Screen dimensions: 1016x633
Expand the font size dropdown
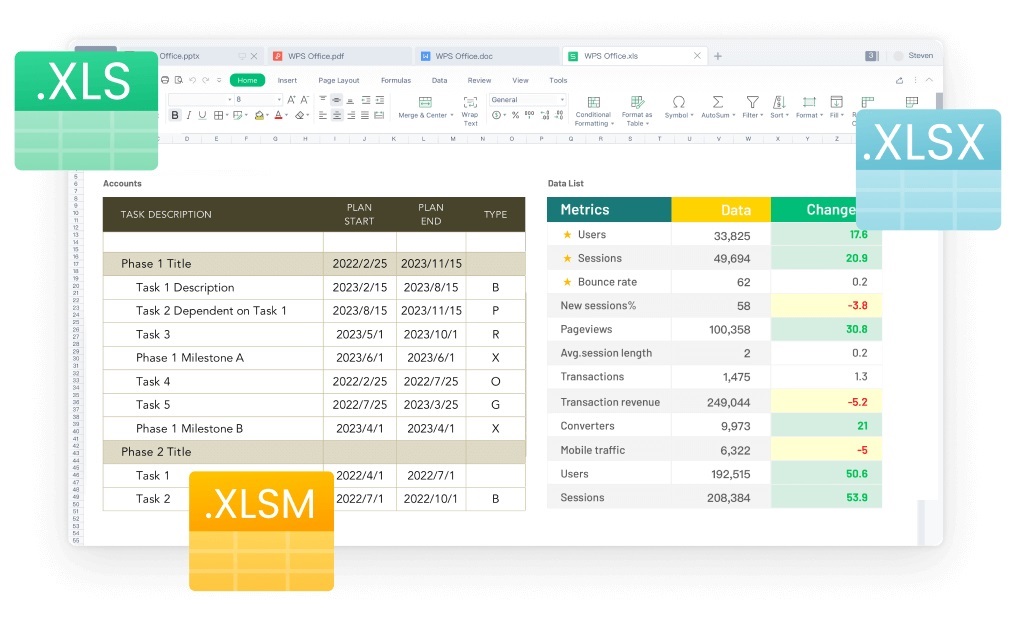point(281,97)
